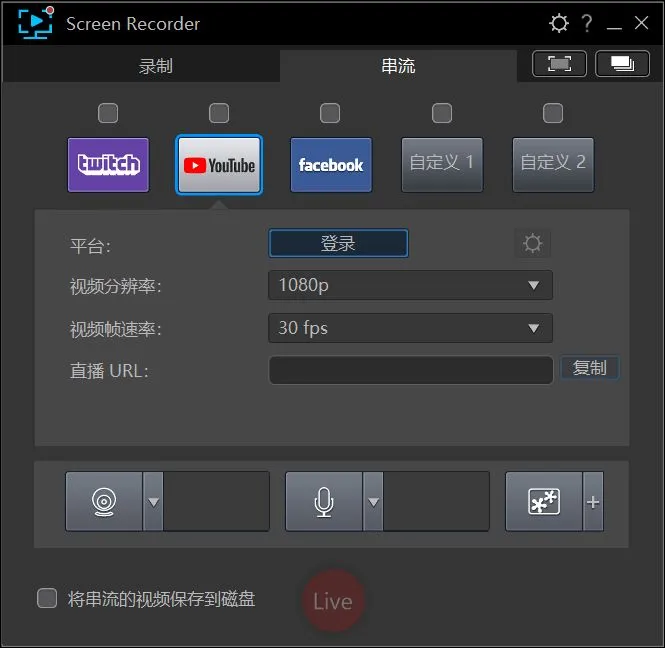The height and width of the screenshot is (648, 665).
Task: Select the Facebook streaming platform
Action: tap(331, 165)
